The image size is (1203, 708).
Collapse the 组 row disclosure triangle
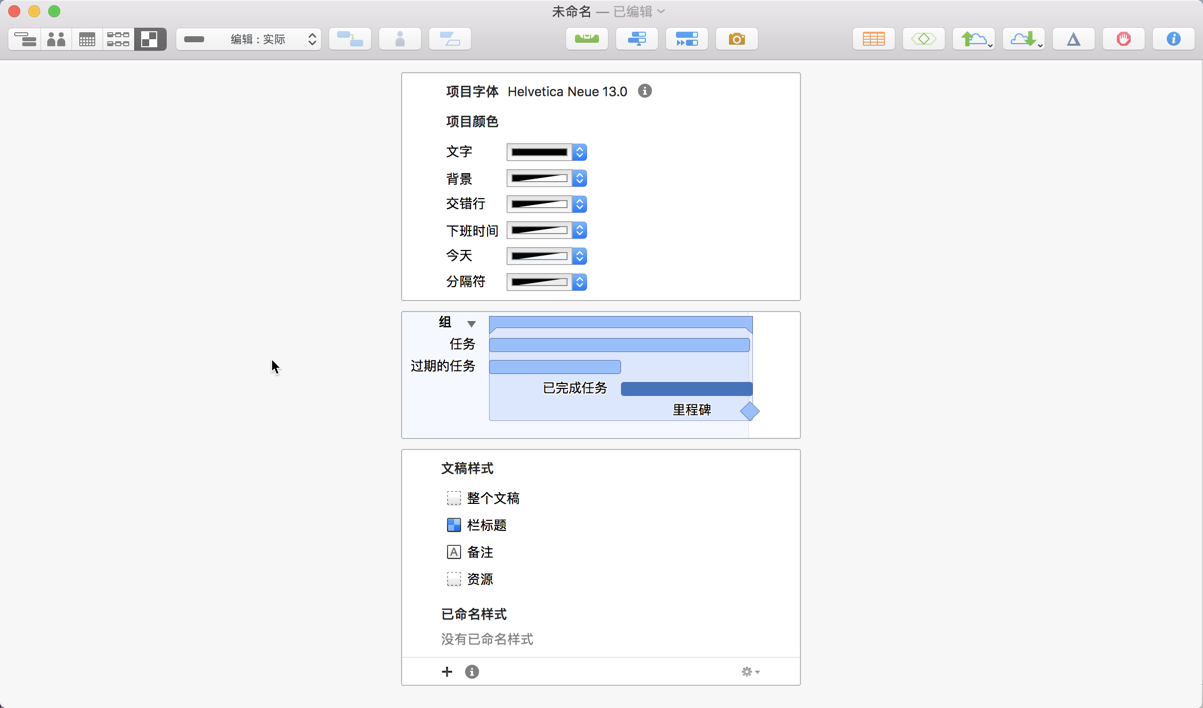click(471, 322)
